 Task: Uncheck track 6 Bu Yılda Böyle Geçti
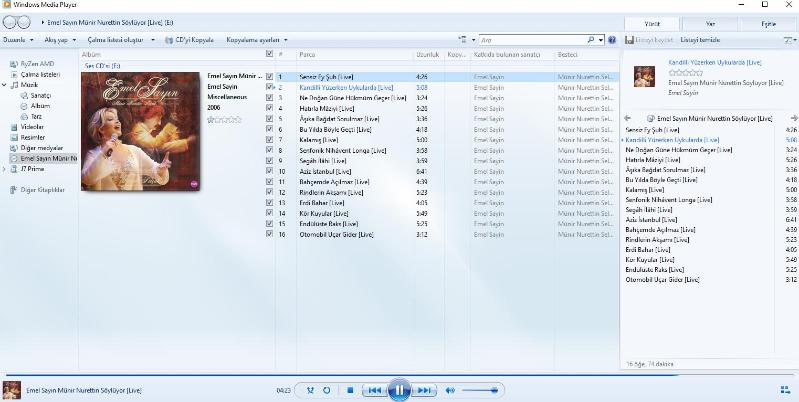[x=270, y=129]
